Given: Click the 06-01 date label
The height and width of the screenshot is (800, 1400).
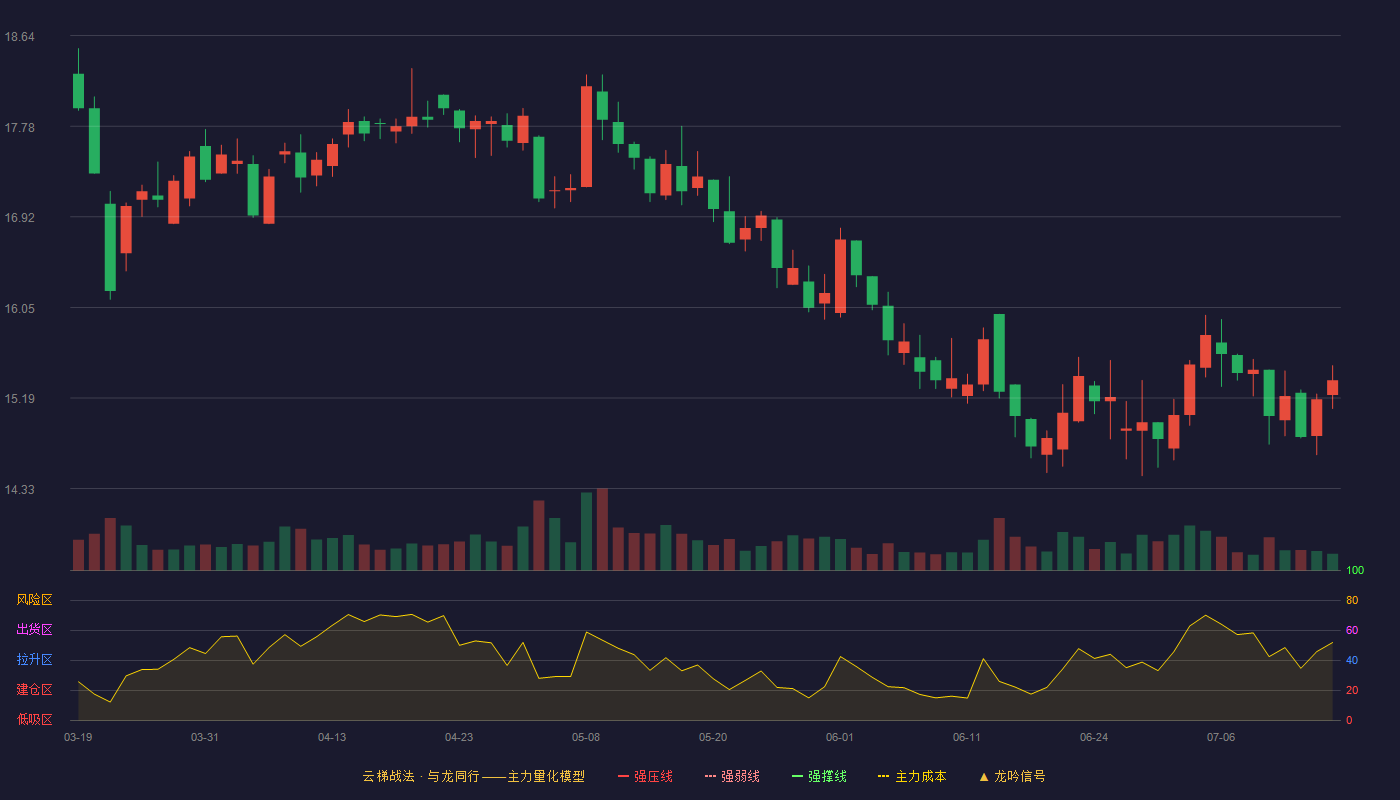Looking at the screenshot, I should click(x=840, y=737).
